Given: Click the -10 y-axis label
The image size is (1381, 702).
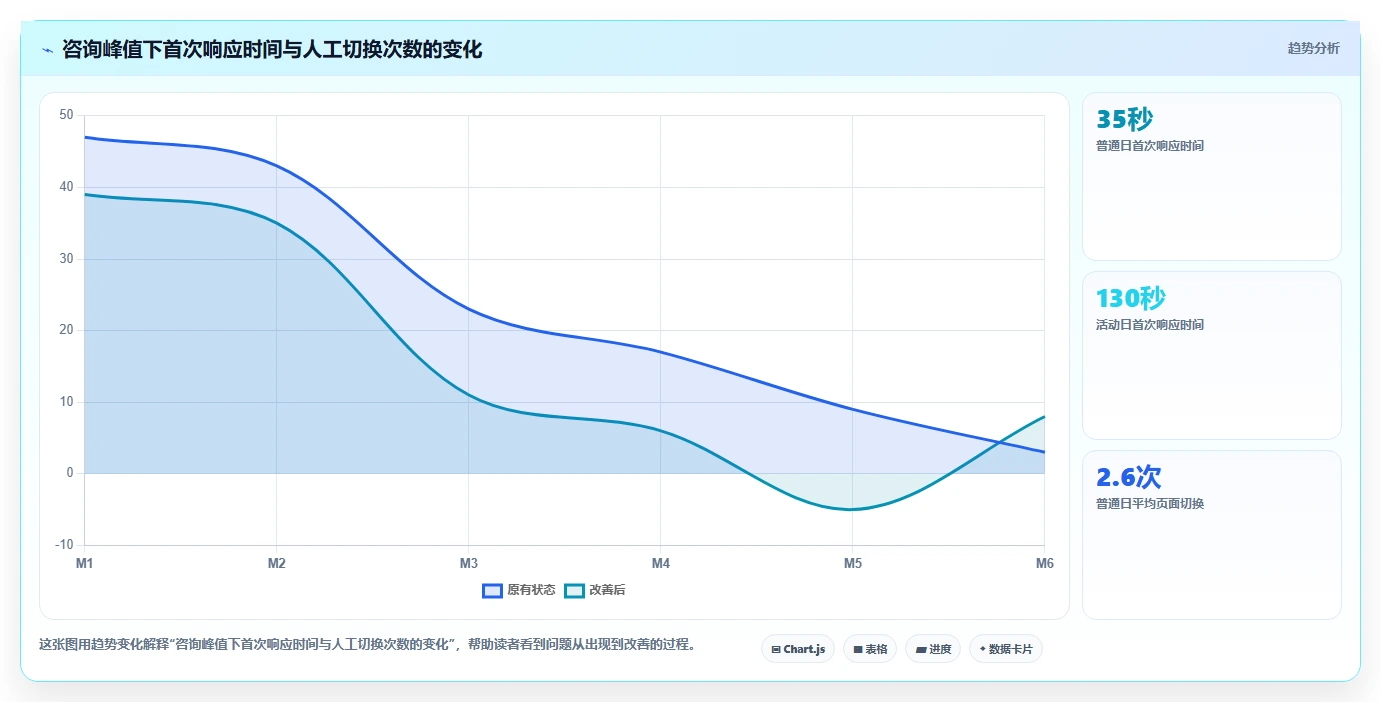Looking at the screenshot, I should point(64,545).
